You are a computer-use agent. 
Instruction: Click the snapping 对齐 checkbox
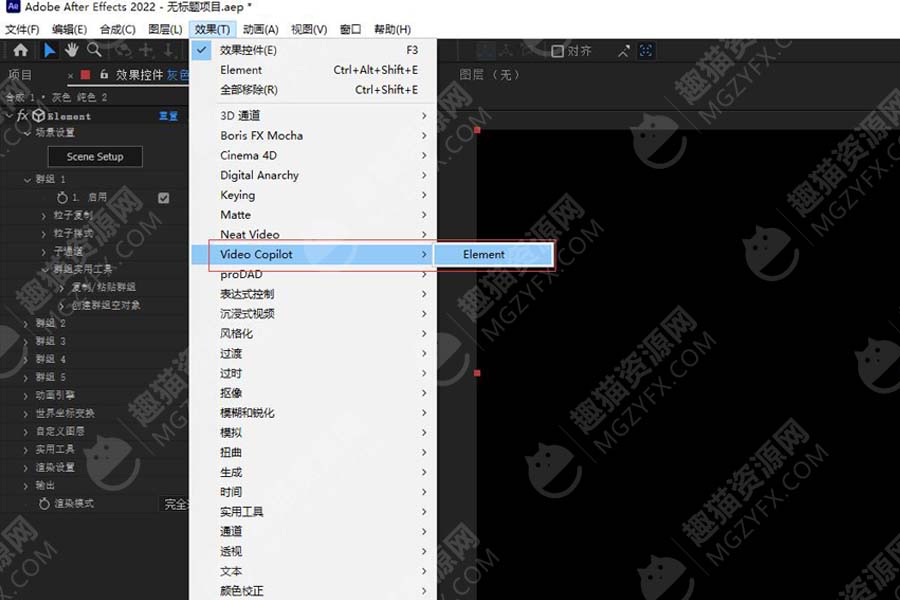pos(557,51)
